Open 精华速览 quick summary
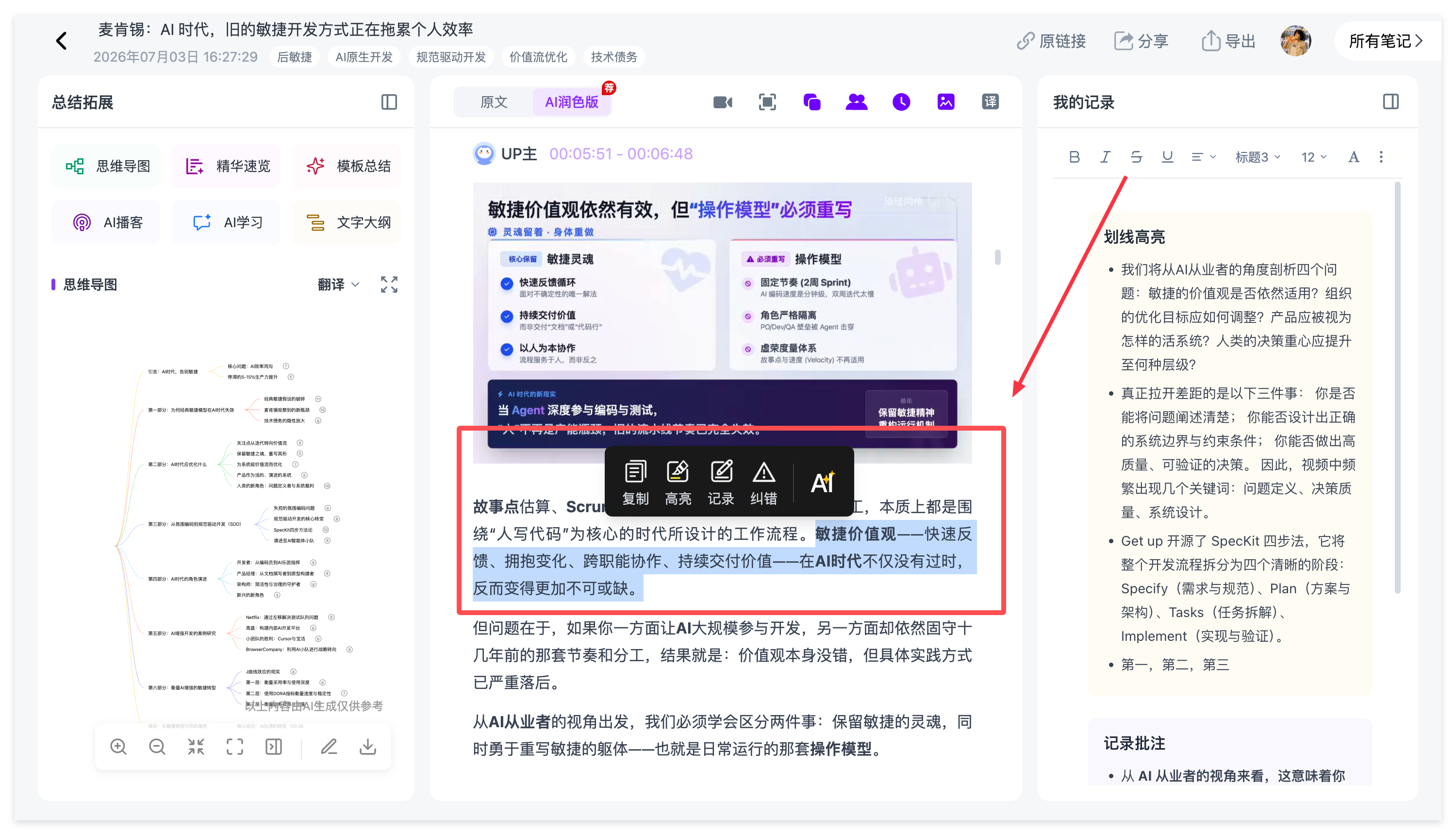 point(227,167)
